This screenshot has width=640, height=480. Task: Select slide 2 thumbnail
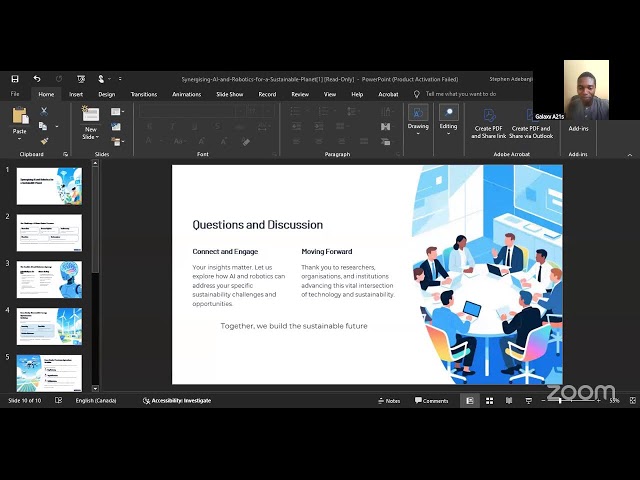[49, 233]
